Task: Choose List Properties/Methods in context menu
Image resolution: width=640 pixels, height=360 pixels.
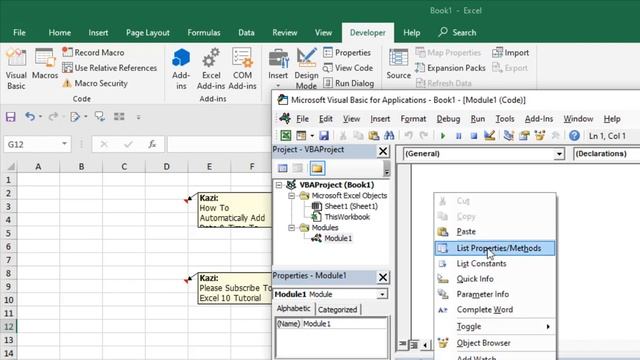Action: pos(495,248)
